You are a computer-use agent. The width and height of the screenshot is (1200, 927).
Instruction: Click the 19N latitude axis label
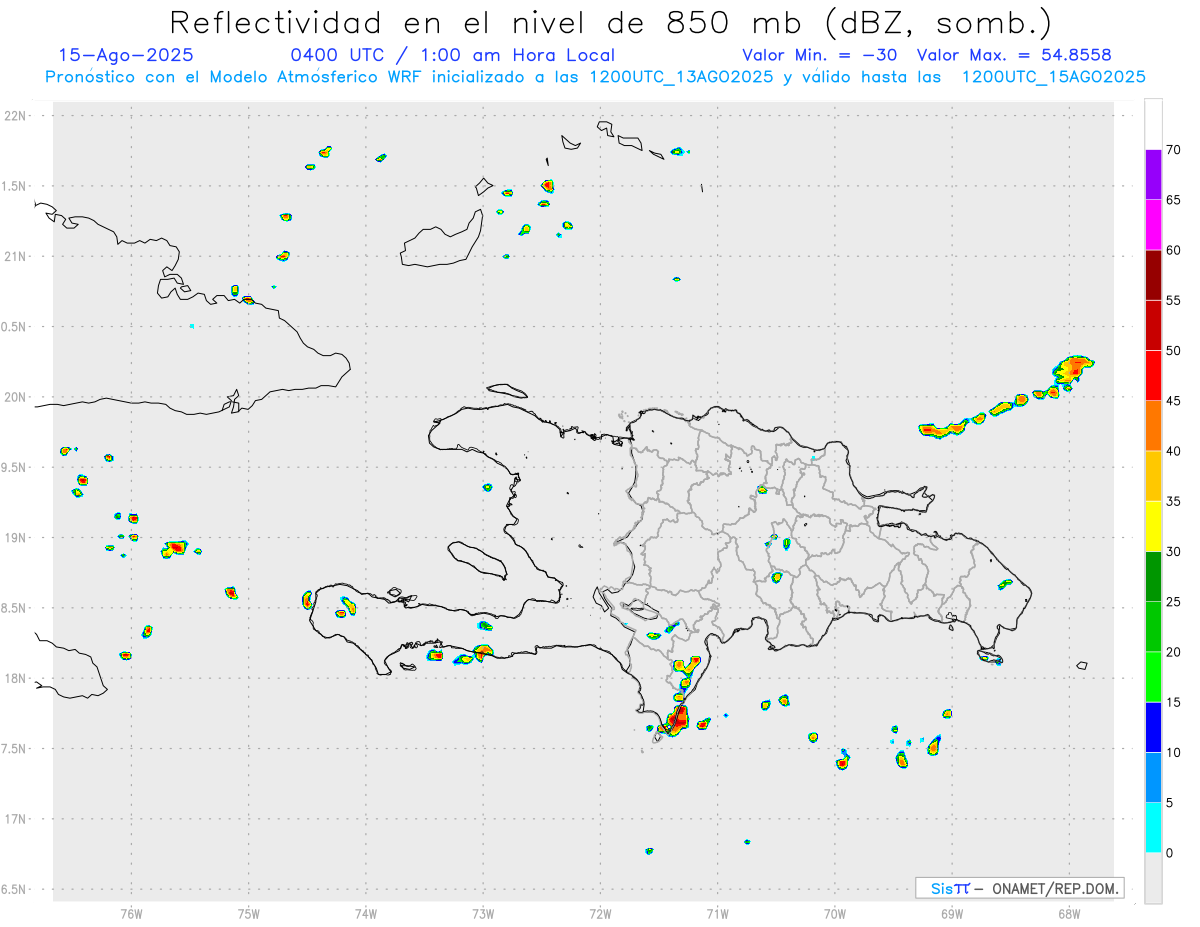[x=16, y=538]
